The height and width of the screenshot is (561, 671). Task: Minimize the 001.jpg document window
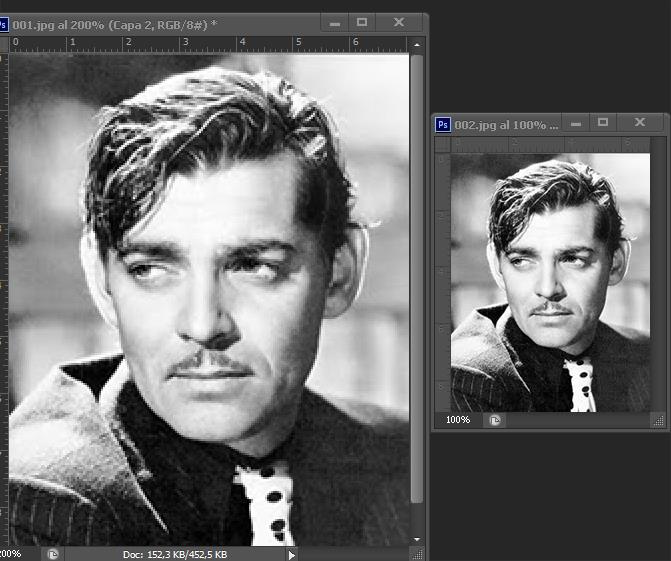(335, 23)
